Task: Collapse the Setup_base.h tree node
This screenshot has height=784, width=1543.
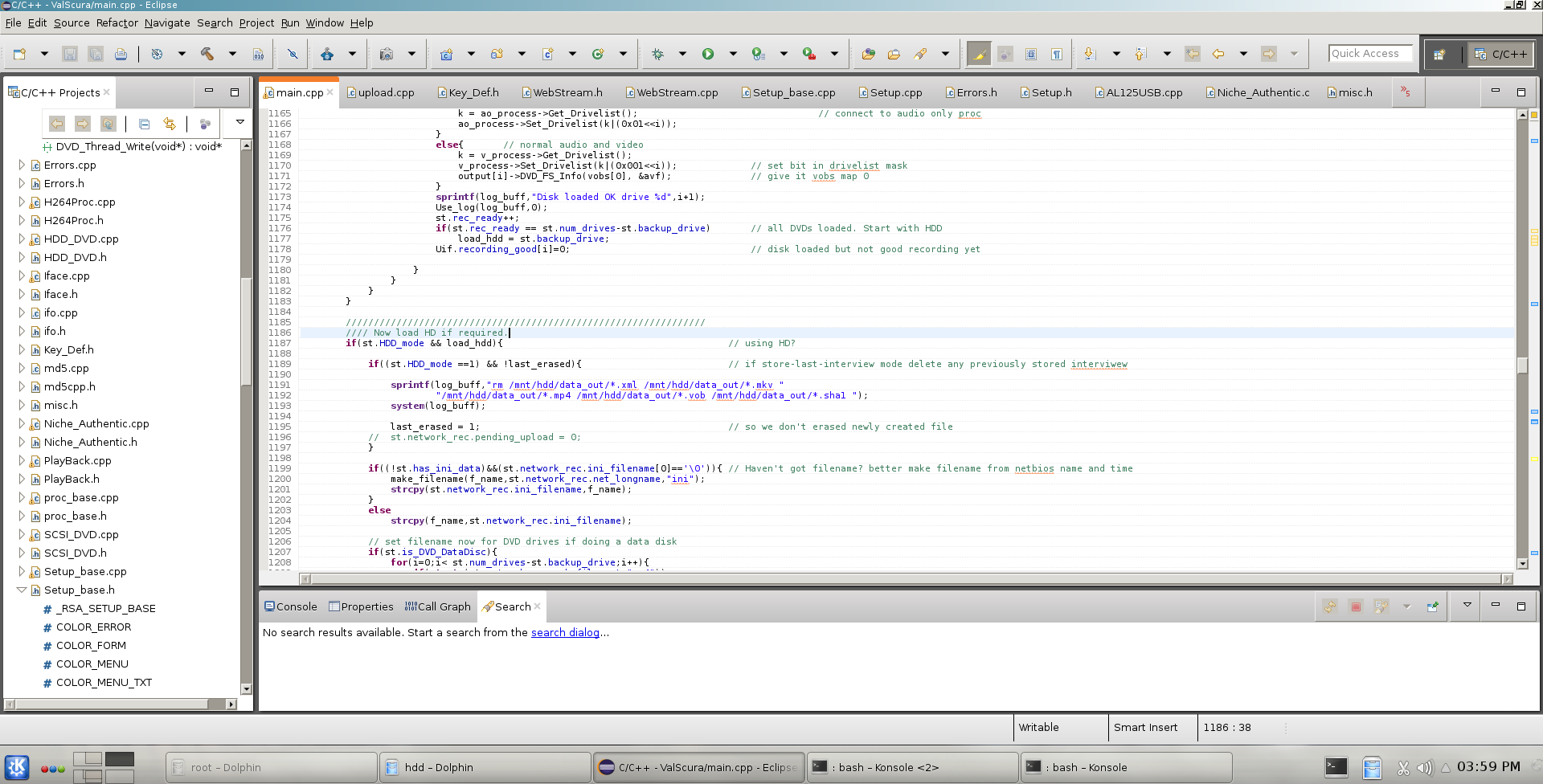Action: coord(22,590)
